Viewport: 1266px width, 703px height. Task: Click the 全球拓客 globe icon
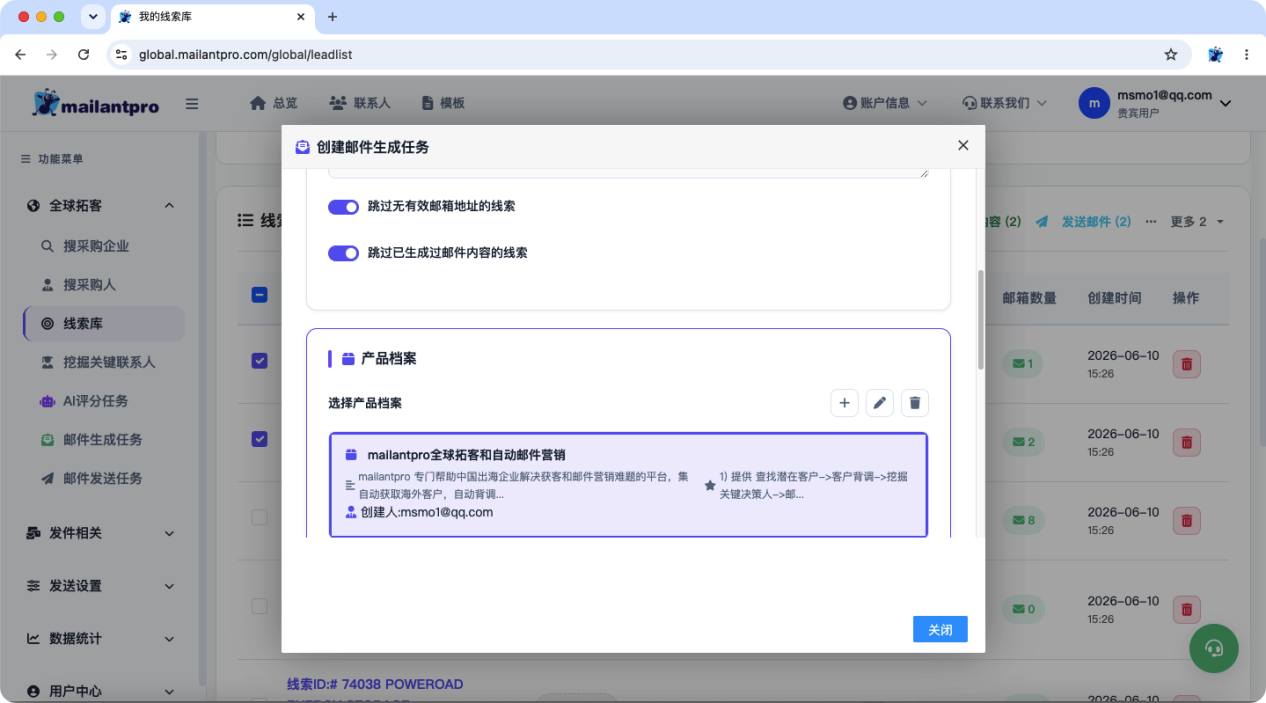click(x=33, y=205)
